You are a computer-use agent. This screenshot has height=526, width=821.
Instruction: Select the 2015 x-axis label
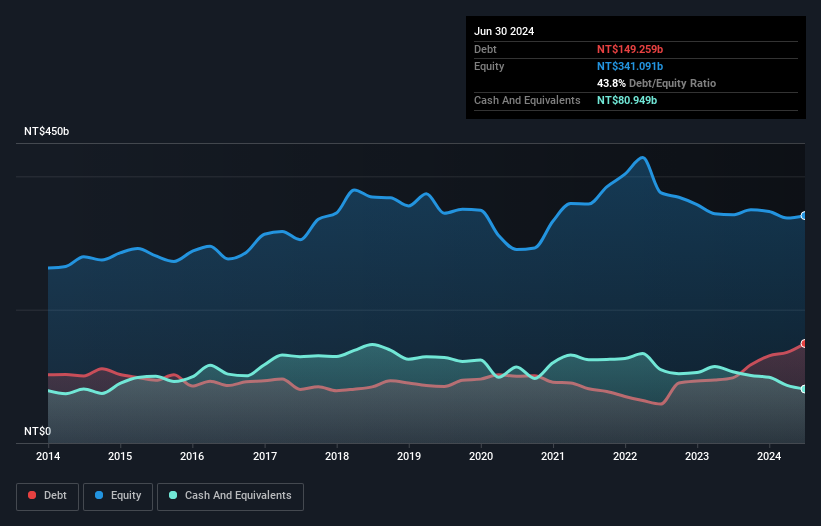120,456
